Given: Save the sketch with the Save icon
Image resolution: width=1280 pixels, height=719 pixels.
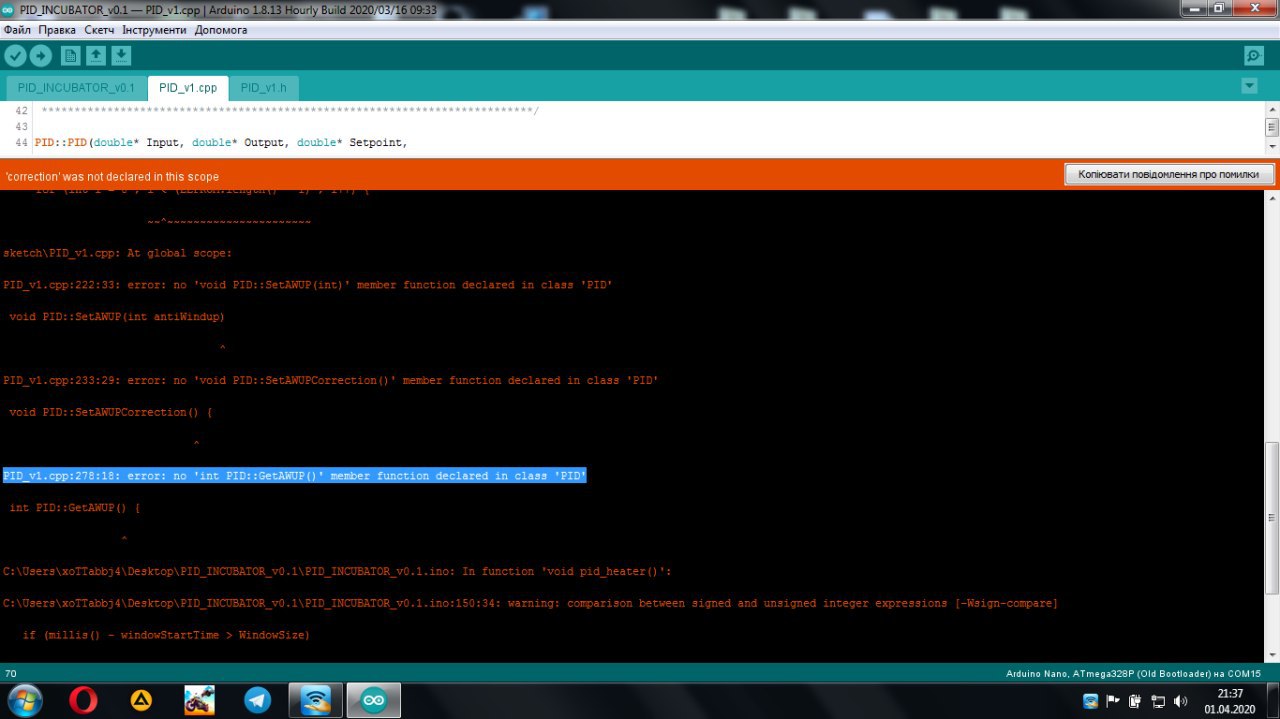Looking at the screenshot, I should point(121,56).
